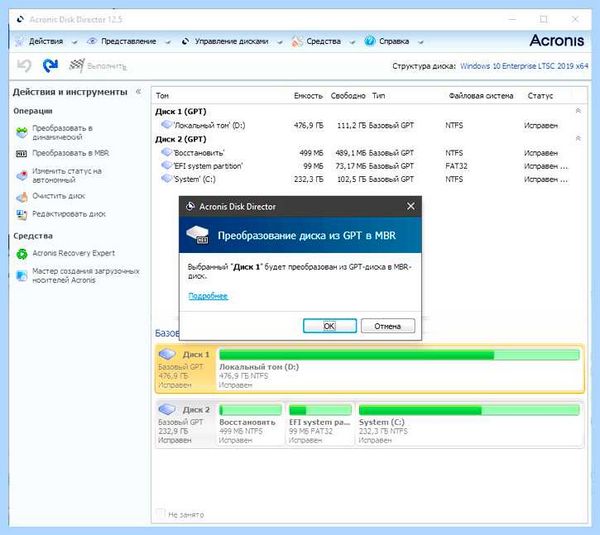Click the Действия menu icon
Image resolution: width=600 pixels, height=535 pixels.
point(20,41)
